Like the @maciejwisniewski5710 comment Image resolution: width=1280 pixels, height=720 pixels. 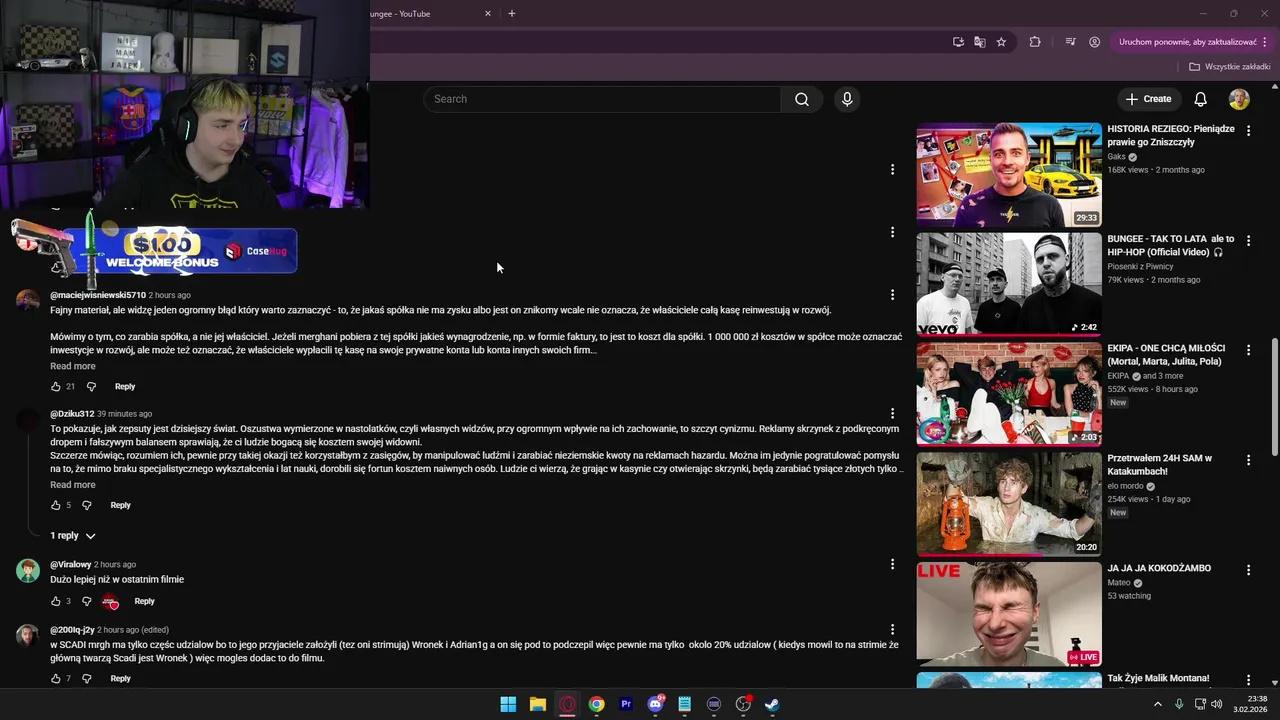(x=56, y=386)
